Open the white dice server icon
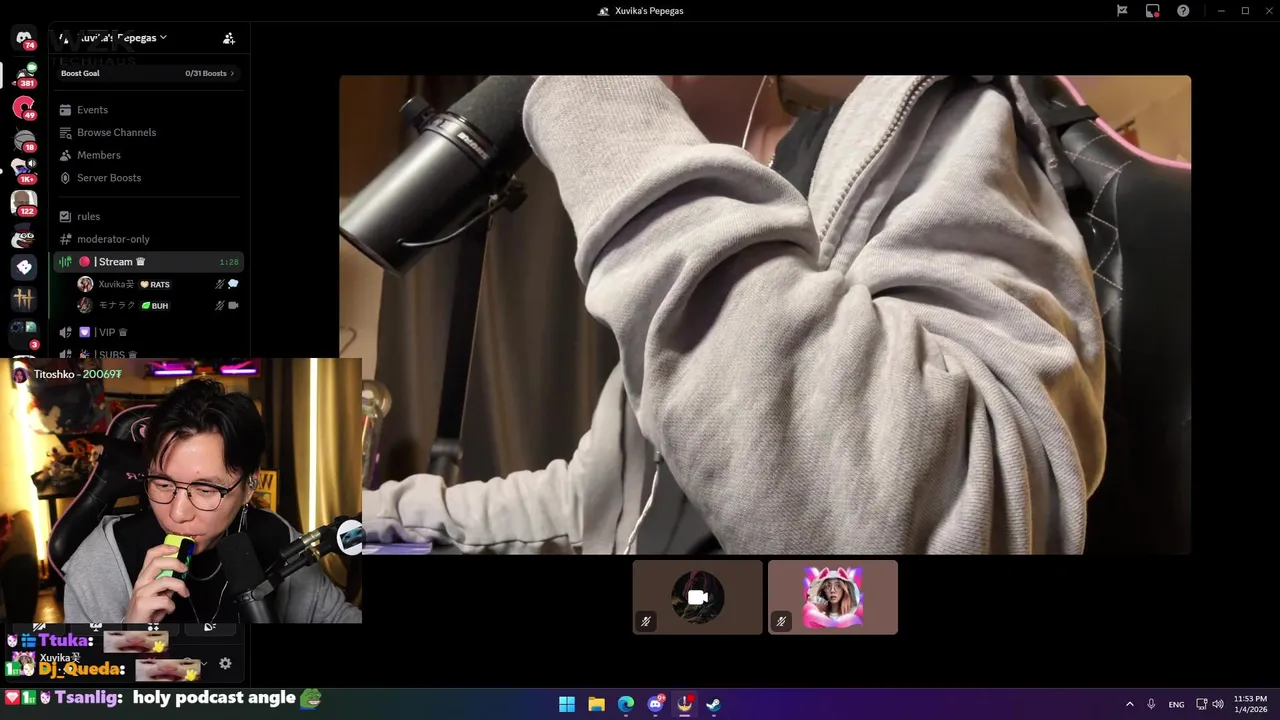This screenshot has width=1280, height=720. click(x=24, y=267)
